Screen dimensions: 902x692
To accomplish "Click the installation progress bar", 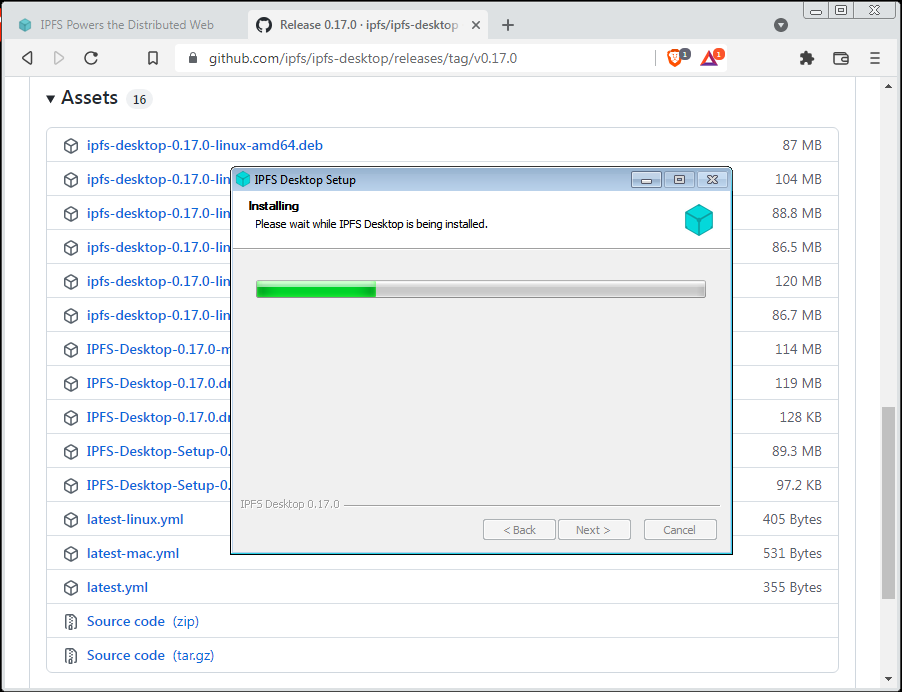I will pos(480,289).
